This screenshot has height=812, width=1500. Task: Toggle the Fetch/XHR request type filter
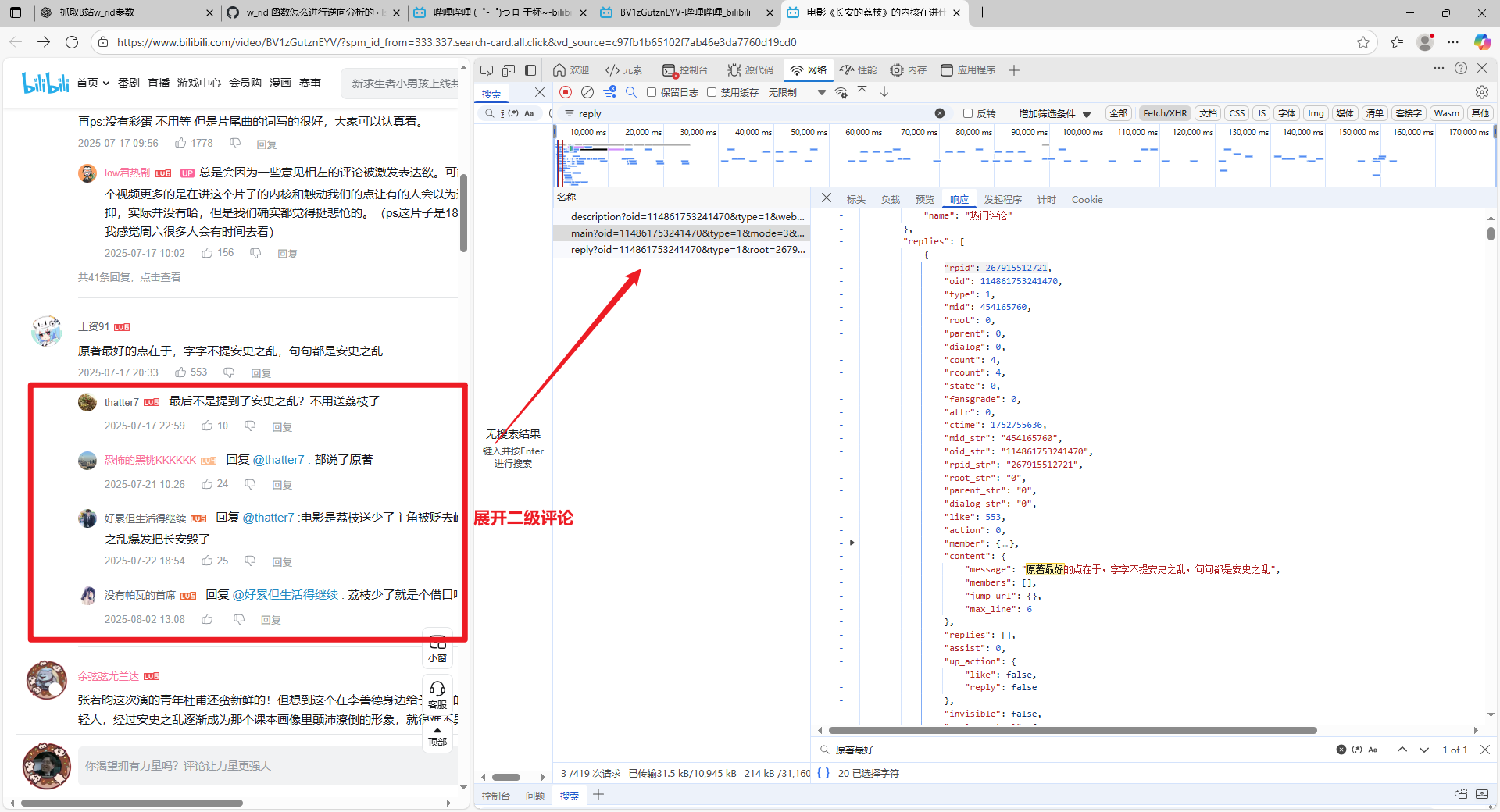point(1165,113)
